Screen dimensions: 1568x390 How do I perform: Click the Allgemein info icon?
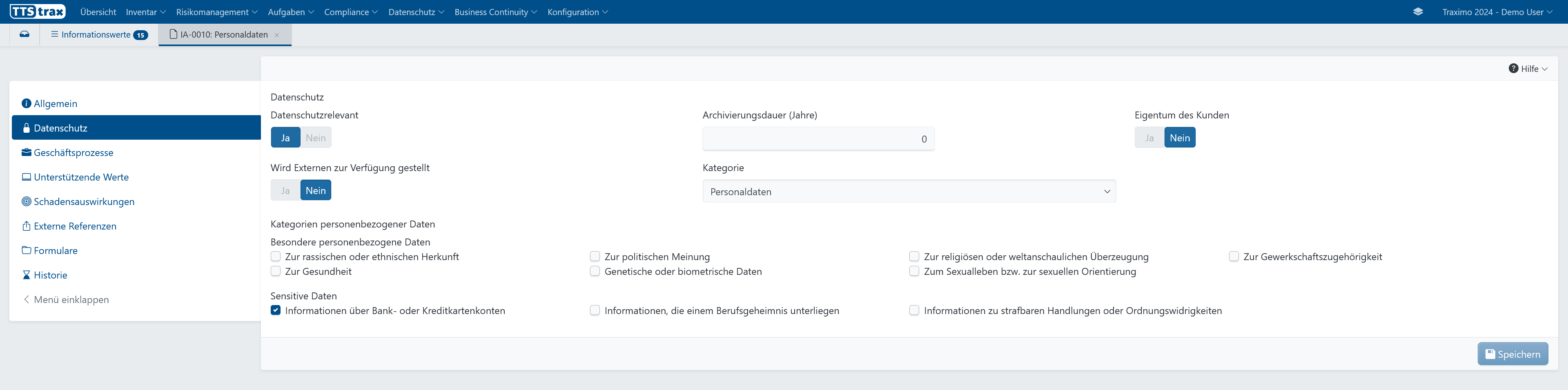[x=26, y=103]
